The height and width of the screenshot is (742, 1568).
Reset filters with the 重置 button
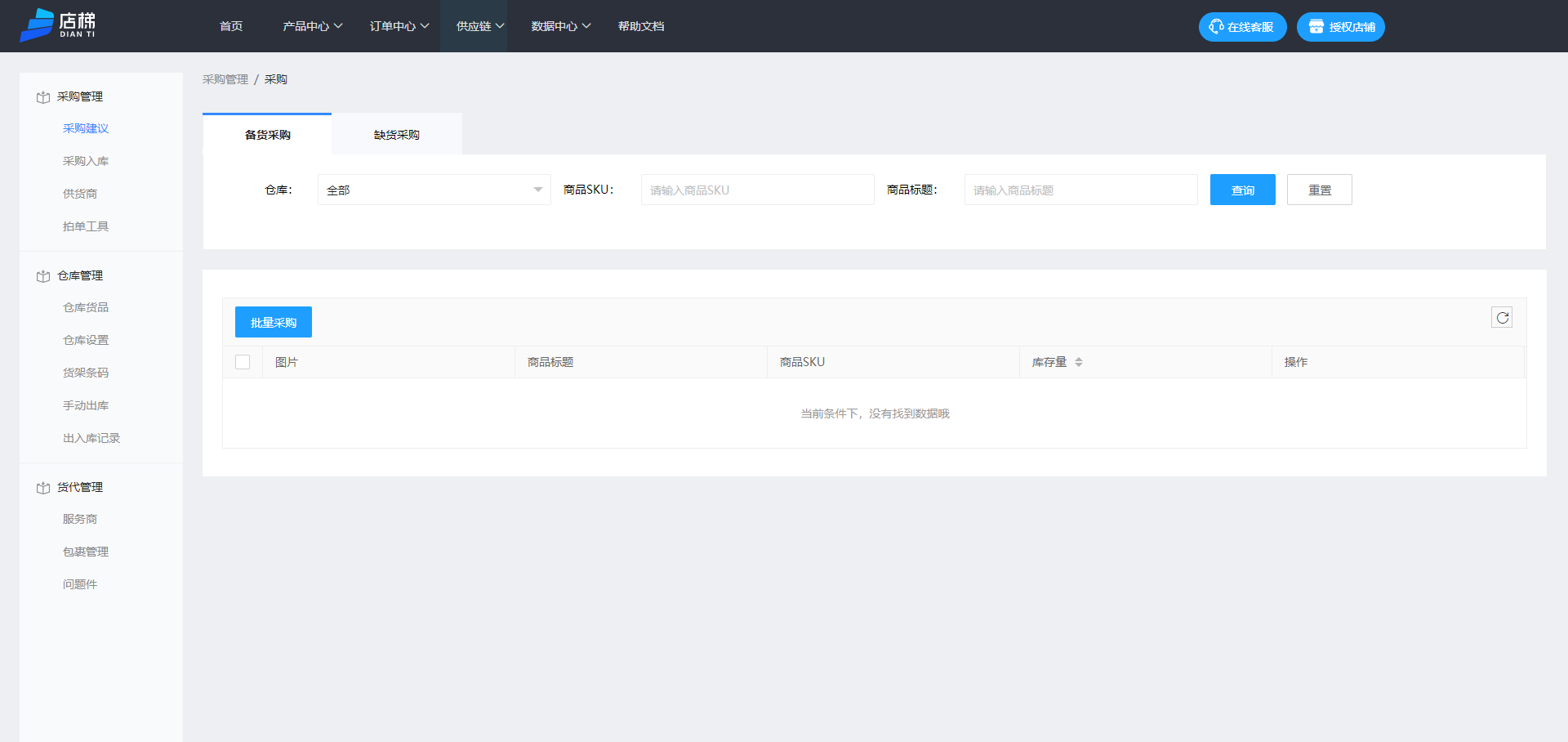1319,190
